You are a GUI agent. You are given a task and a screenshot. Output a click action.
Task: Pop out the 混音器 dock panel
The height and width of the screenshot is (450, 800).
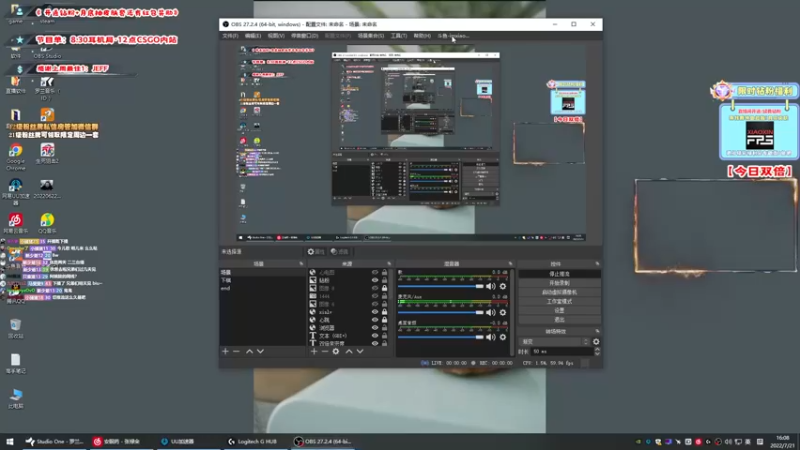(510, 264)
